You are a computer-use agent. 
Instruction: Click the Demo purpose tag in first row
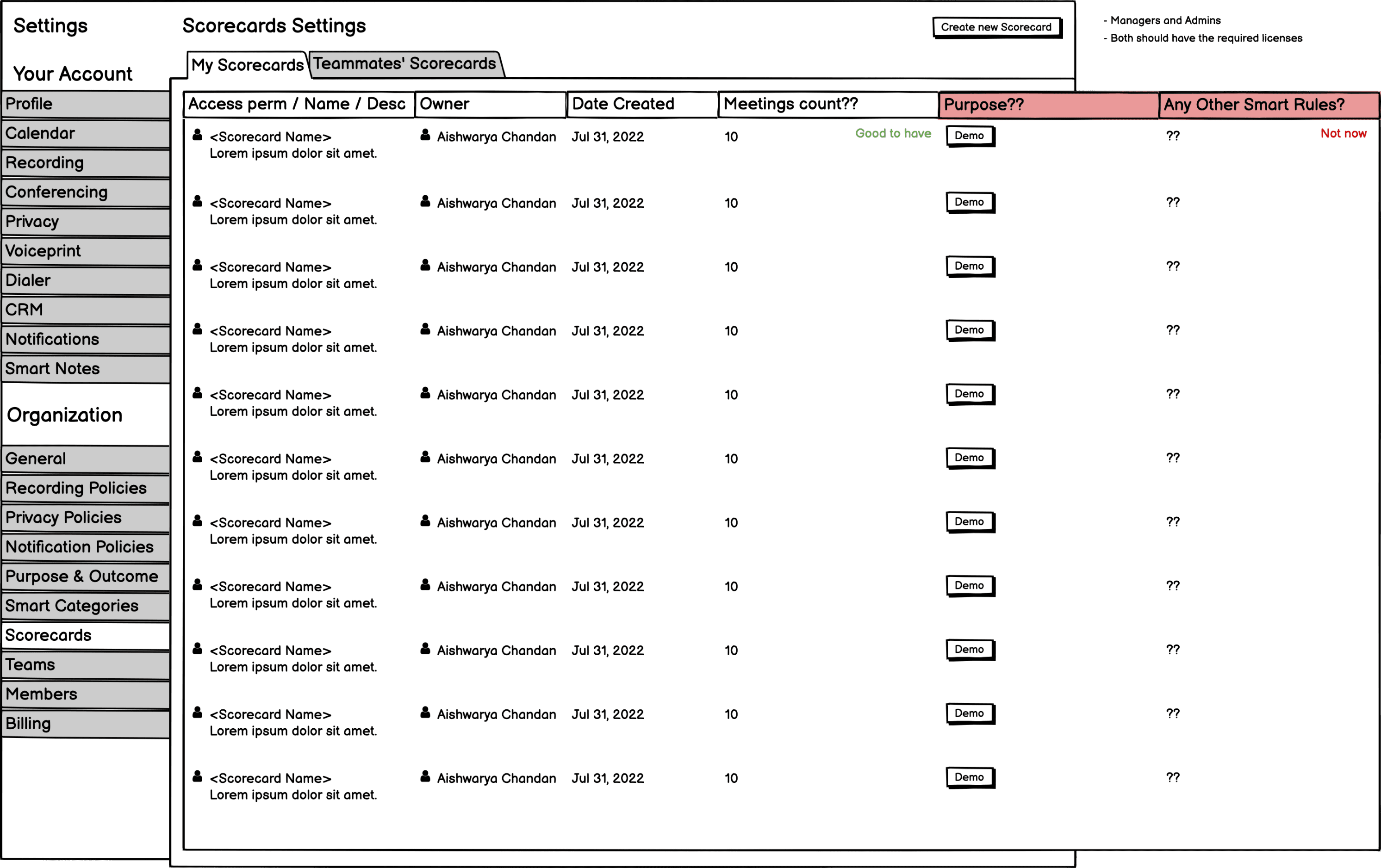(x=969, y=136)
